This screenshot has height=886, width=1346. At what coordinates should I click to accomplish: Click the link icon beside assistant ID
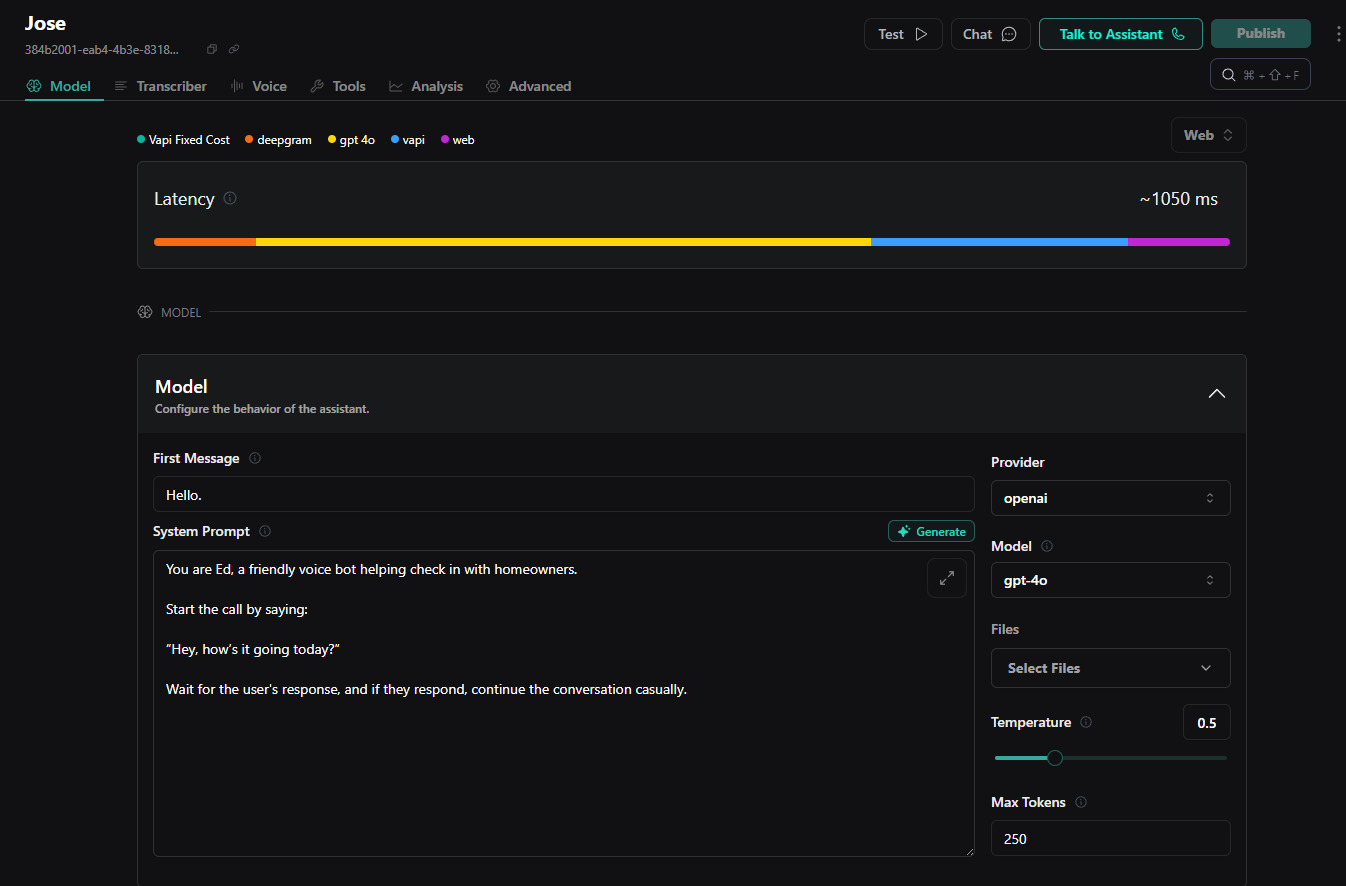coord(234,49)
